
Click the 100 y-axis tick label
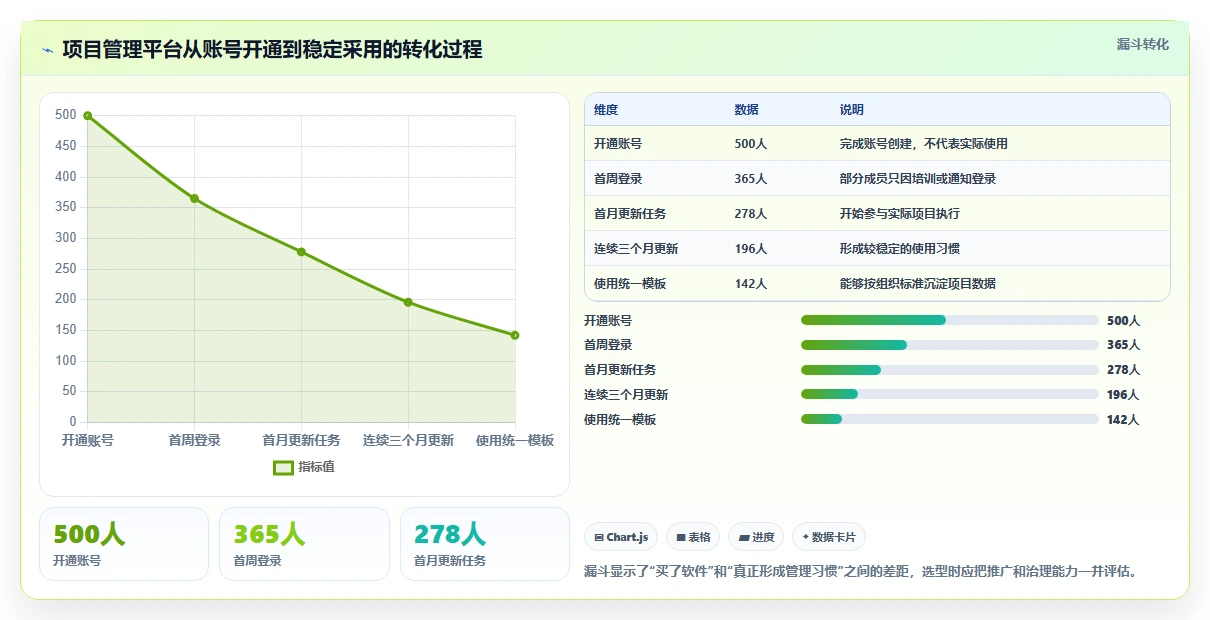66,360
